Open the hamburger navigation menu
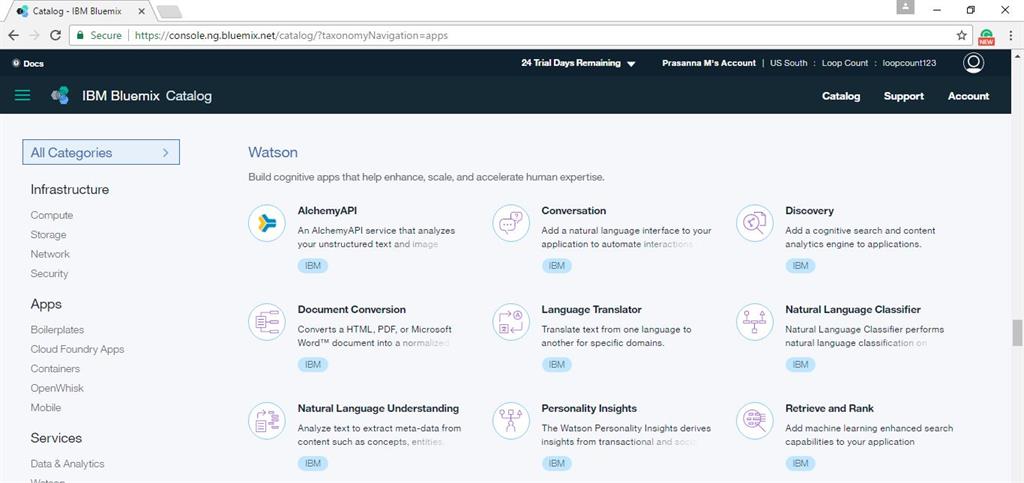 click(x=22, y=95)
